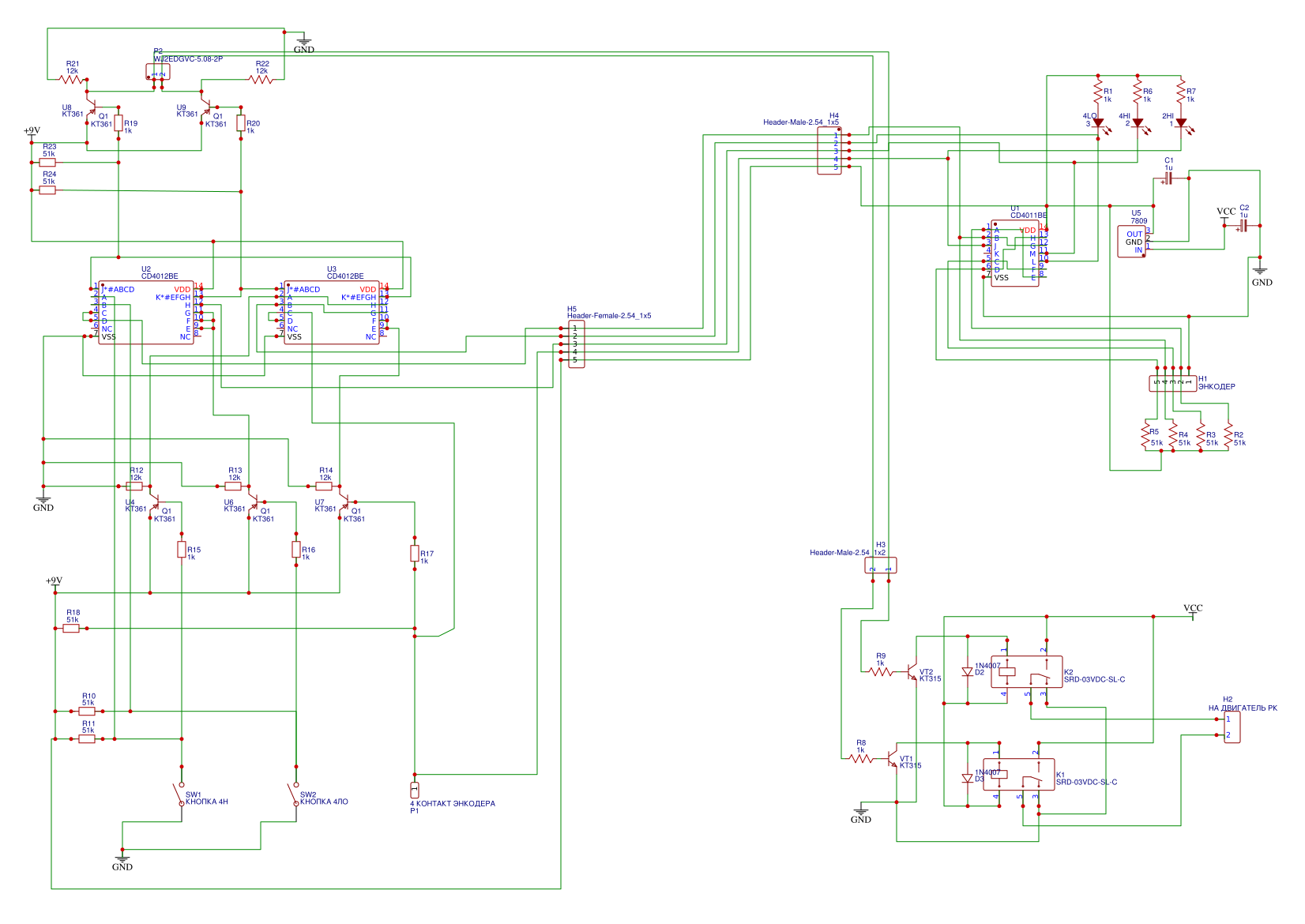Click the 'WJ2EDGVC-5.08-2P' label text

click(188, 59)
